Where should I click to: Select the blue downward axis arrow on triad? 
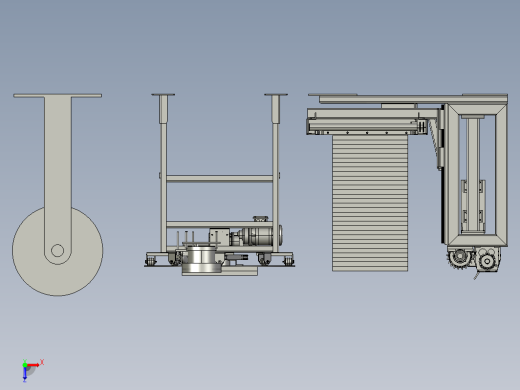coord(25,374)
